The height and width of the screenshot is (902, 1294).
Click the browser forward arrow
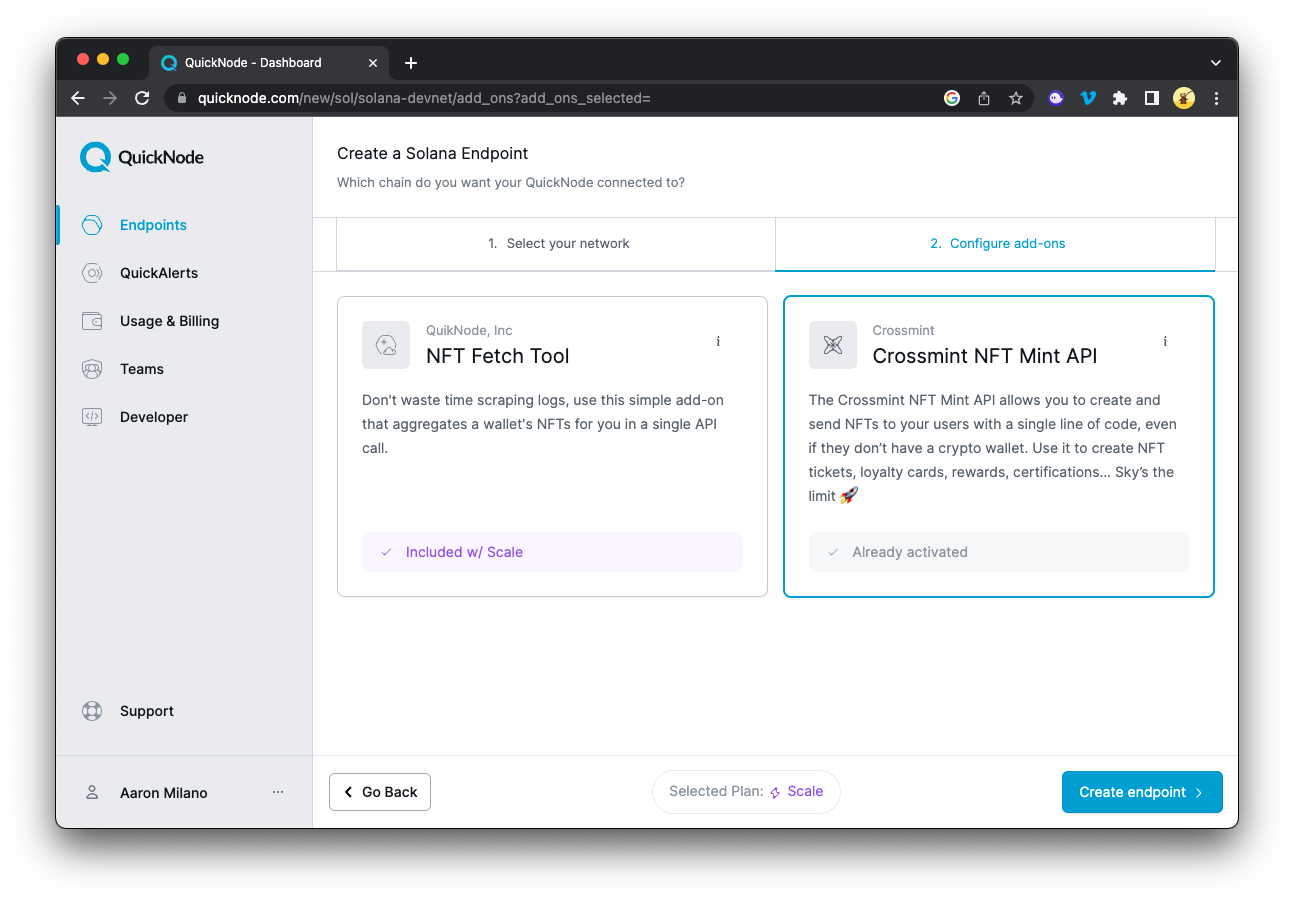[110, 98]
